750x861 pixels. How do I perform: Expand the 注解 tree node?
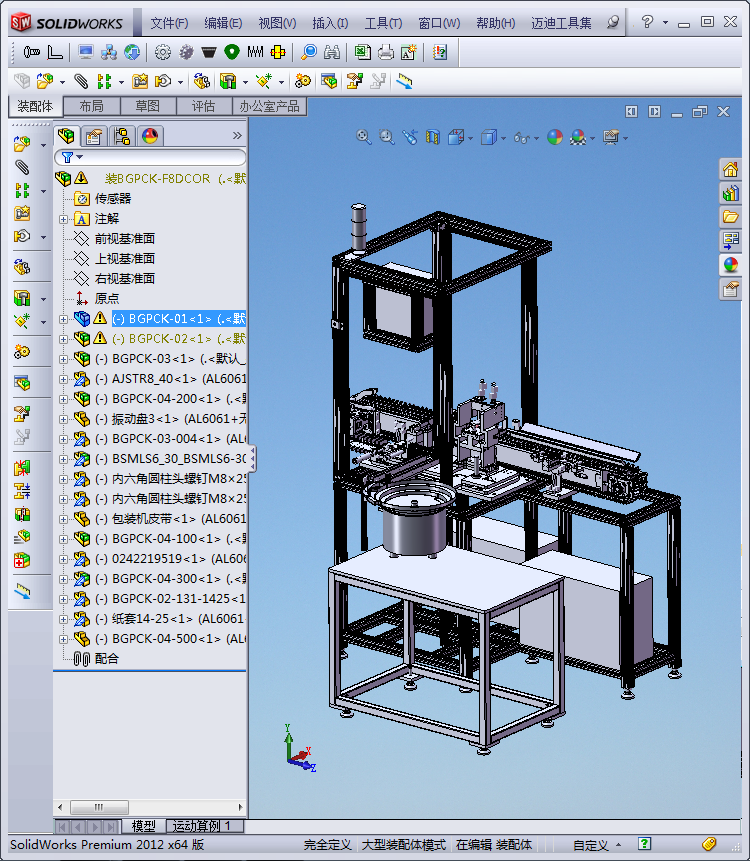(63, 219)
